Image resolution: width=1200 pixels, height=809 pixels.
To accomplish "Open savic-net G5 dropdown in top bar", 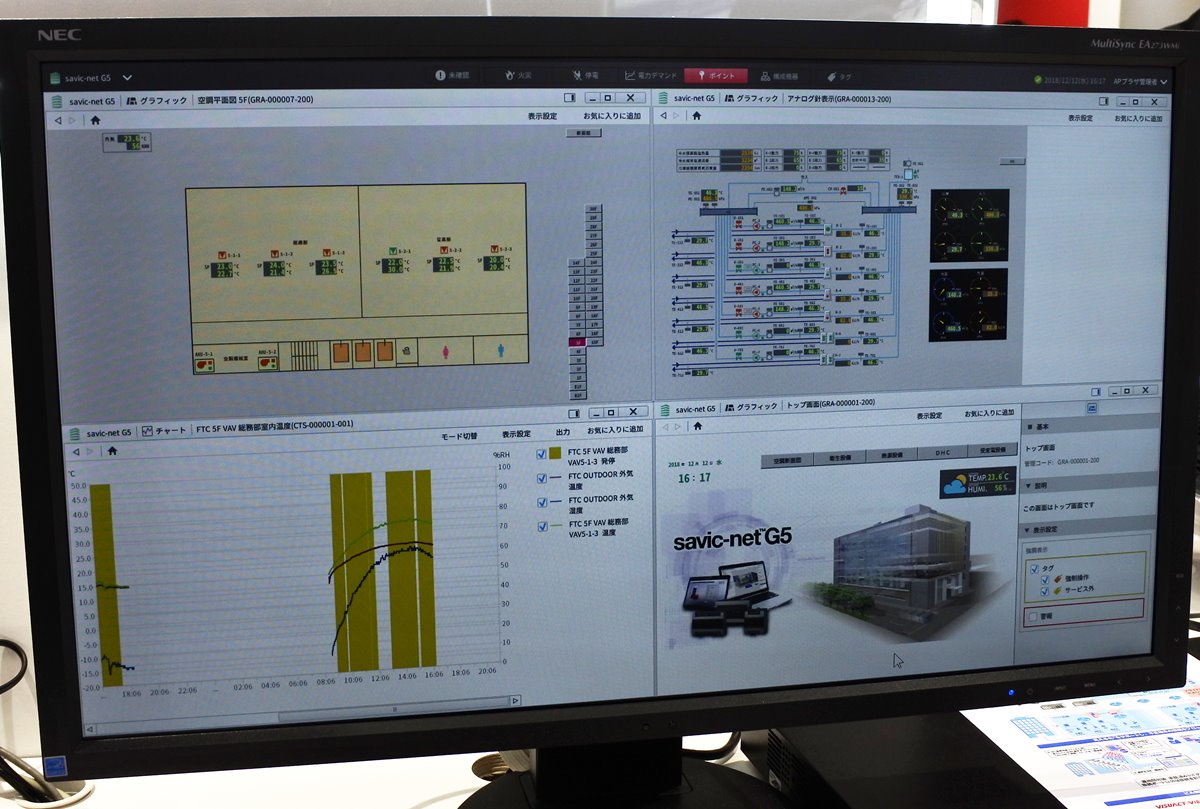I will [x=127, y=77].
